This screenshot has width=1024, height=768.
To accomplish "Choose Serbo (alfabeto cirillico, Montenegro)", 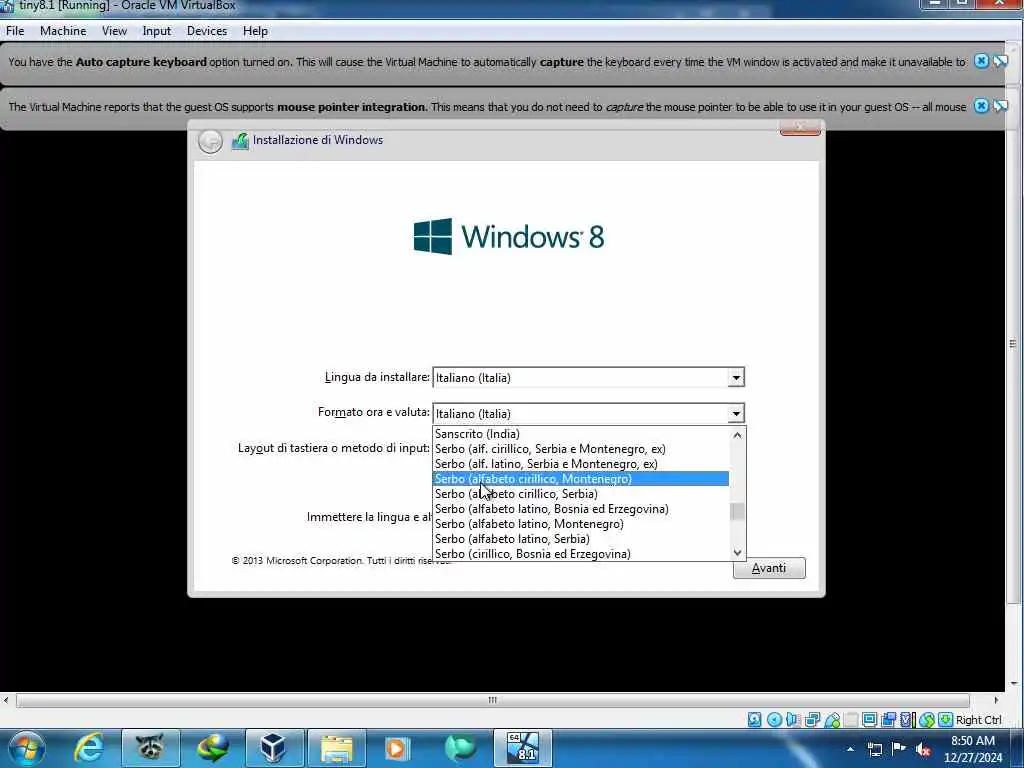I will (581, 479).
